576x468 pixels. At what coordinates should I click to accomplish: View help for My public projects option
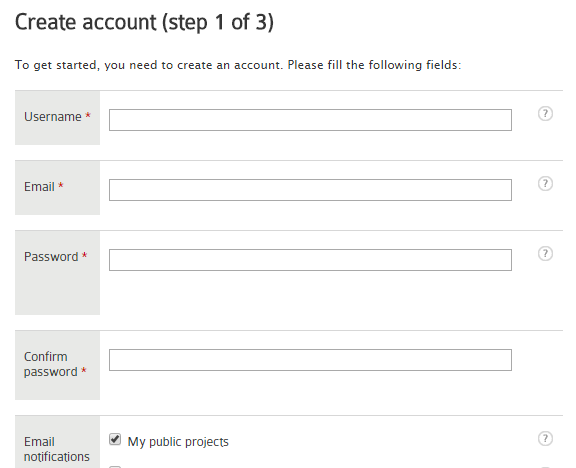(x=545, y=438)
